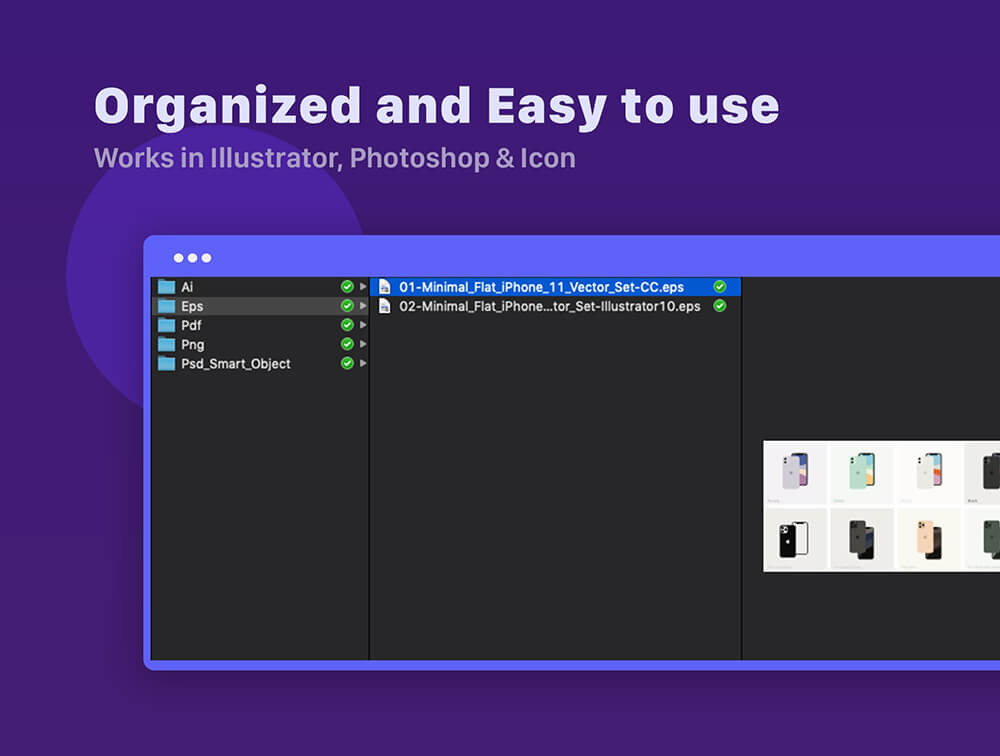Expand the Png folder disclosure arrow

tap(363, 344)
